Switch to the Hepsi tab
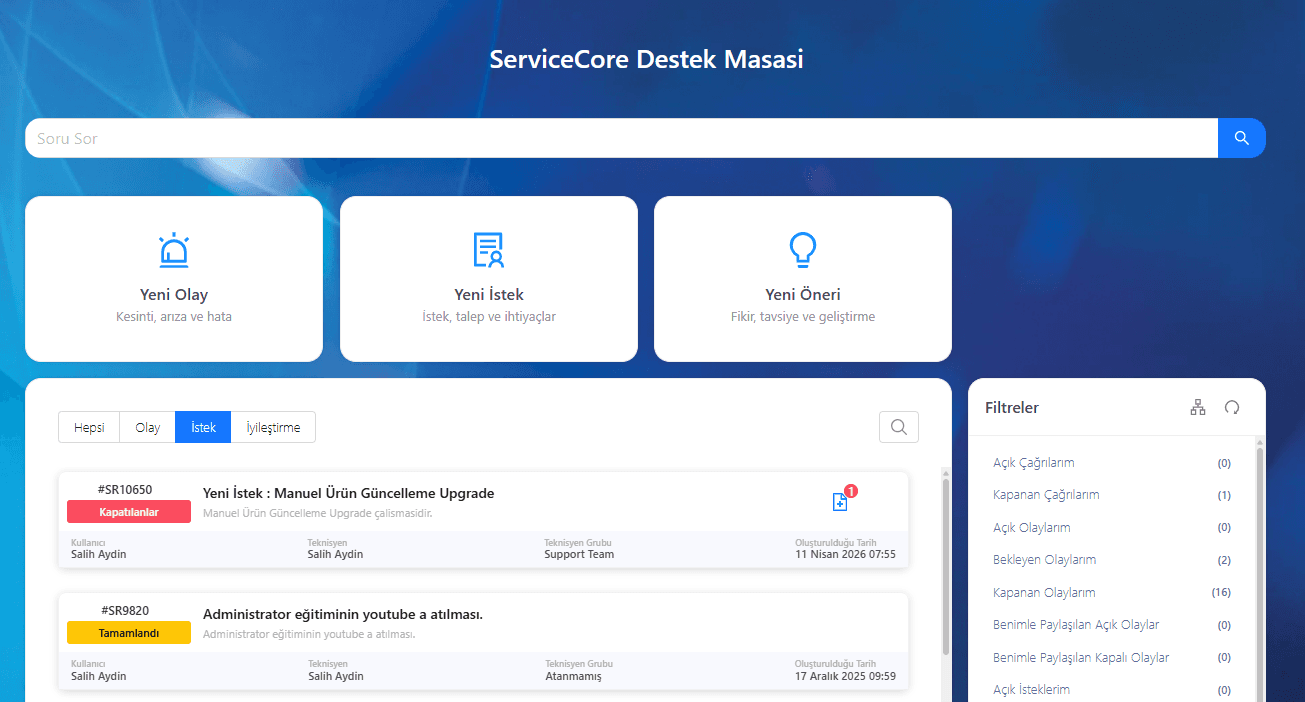Image resolution: width=1305 pixels, height=702 pixels. pyautogui.click(x=89, y=427)
